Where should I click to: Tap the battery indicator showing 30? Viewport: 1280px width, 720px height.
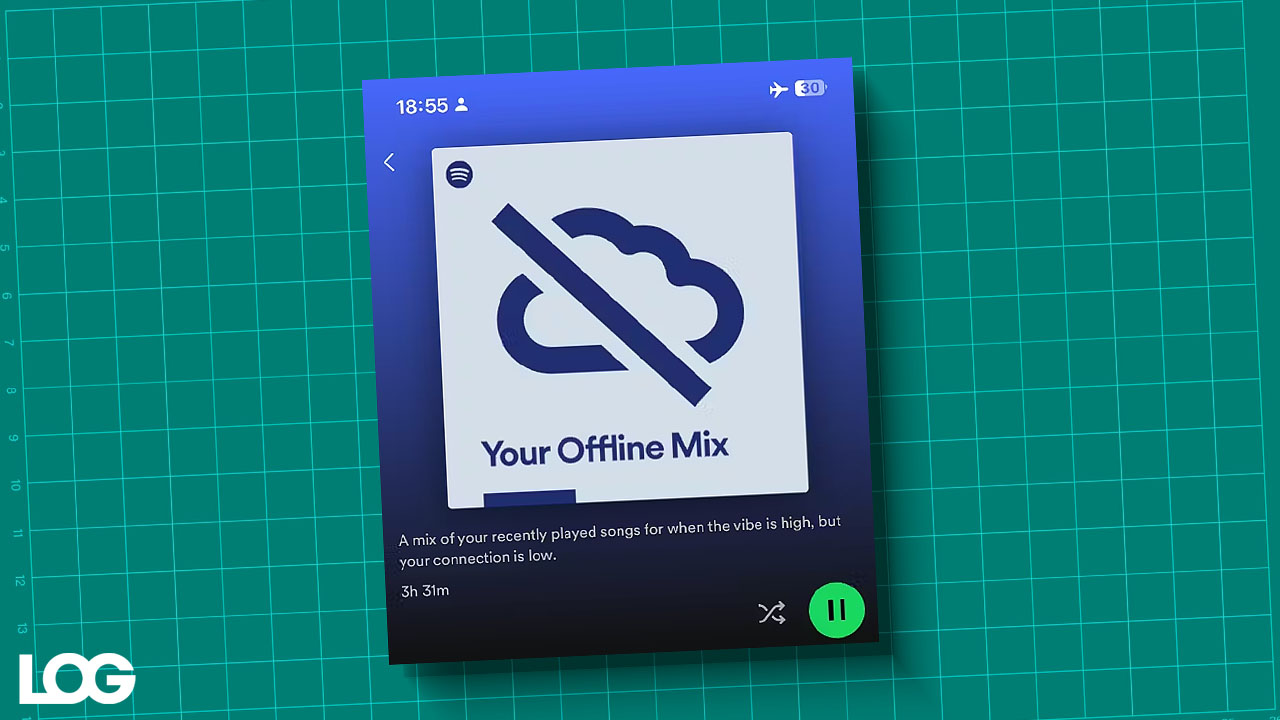(x=810, y=88)
